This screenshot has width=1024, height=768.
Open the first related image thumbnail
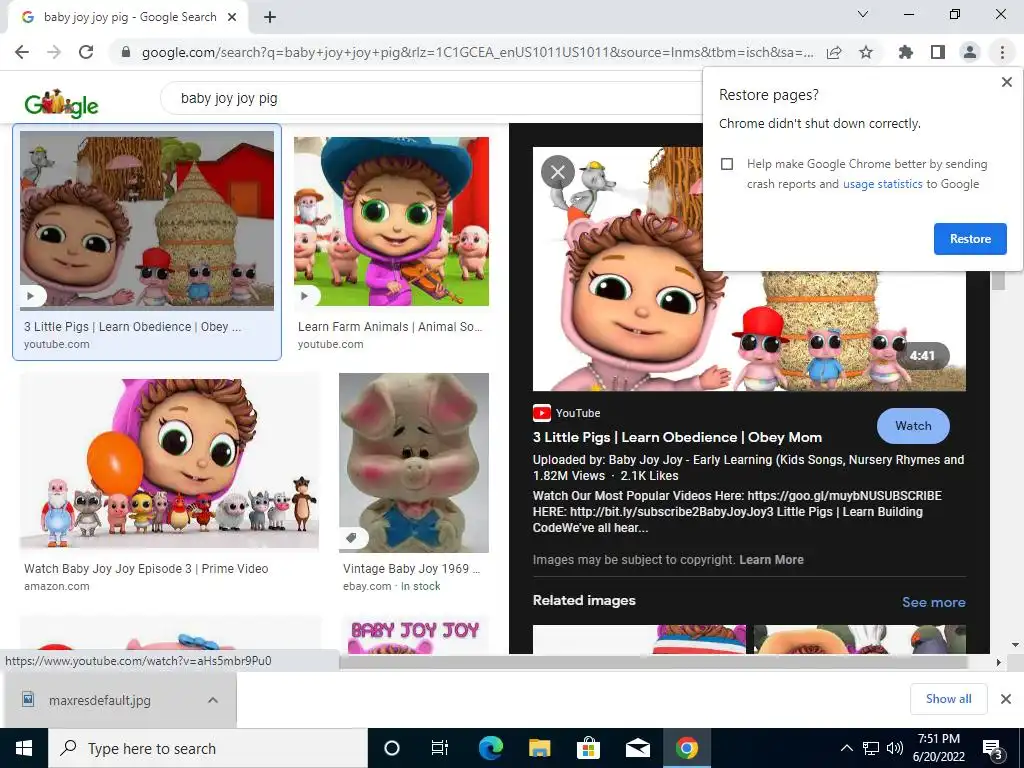pos(639,639)
